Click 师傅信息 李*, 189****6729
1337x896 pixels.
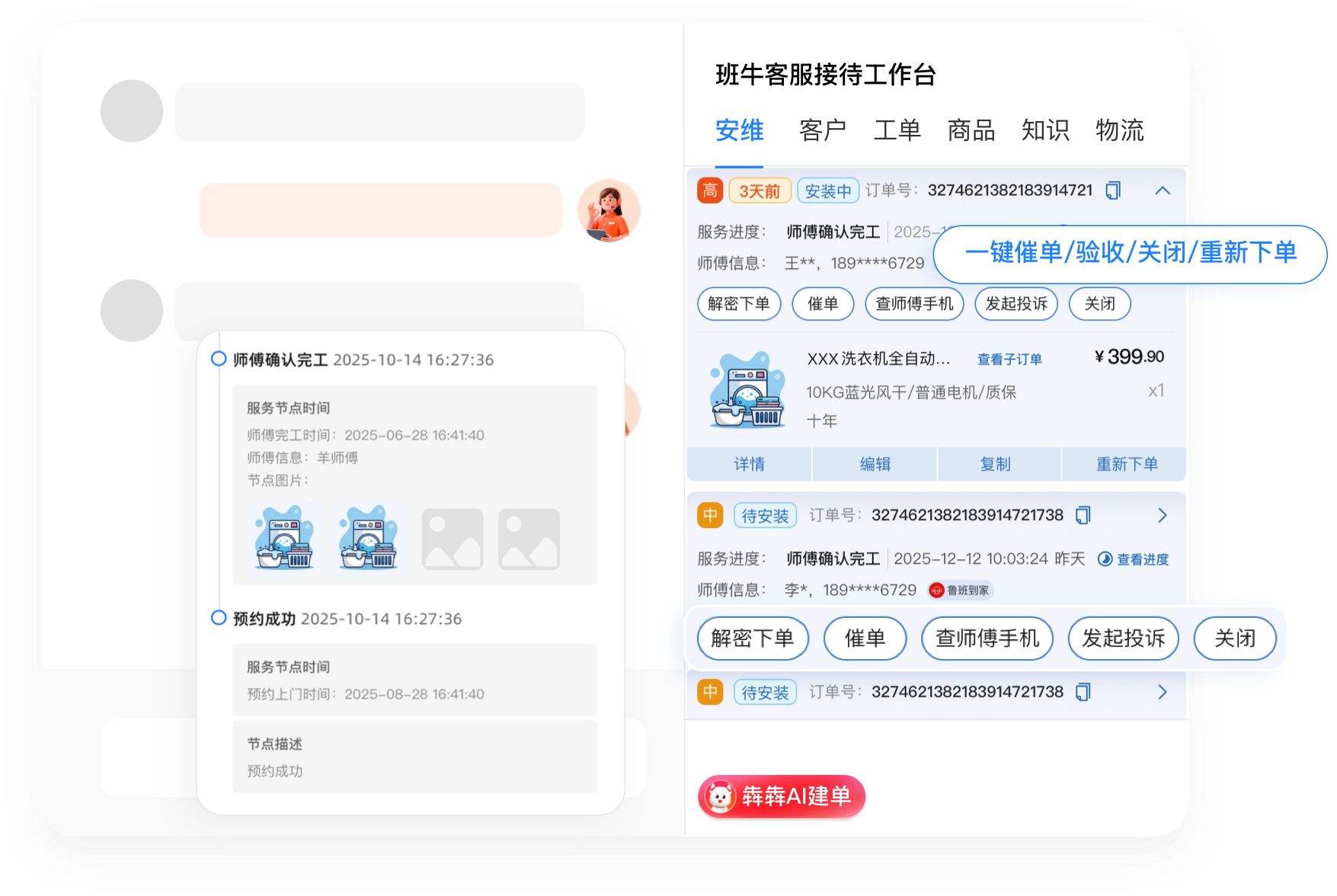pyautogui.click(x=807, y=590)
